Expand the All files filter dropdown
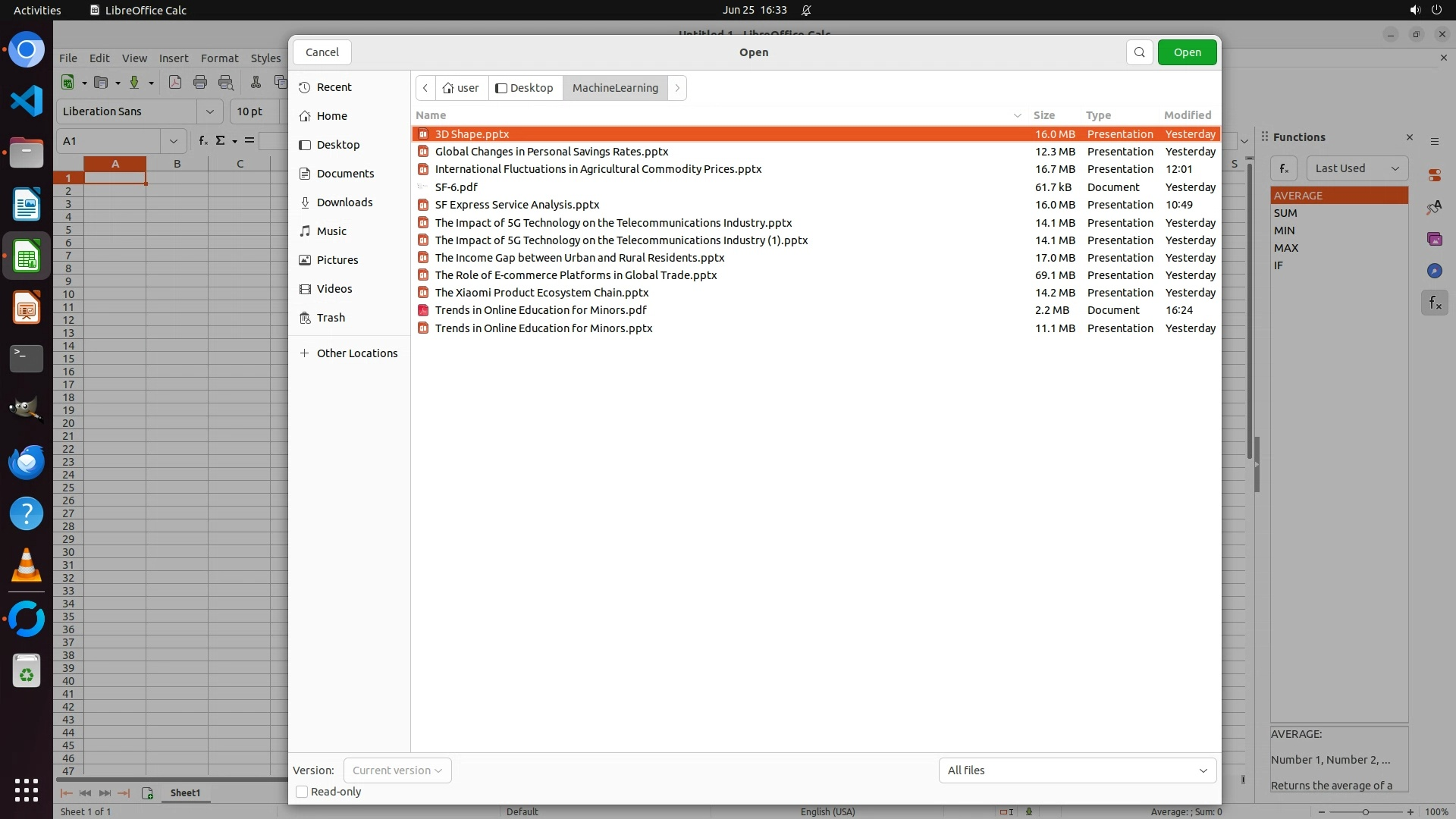Screen dimensions: 1456x819 [1077, 770]
